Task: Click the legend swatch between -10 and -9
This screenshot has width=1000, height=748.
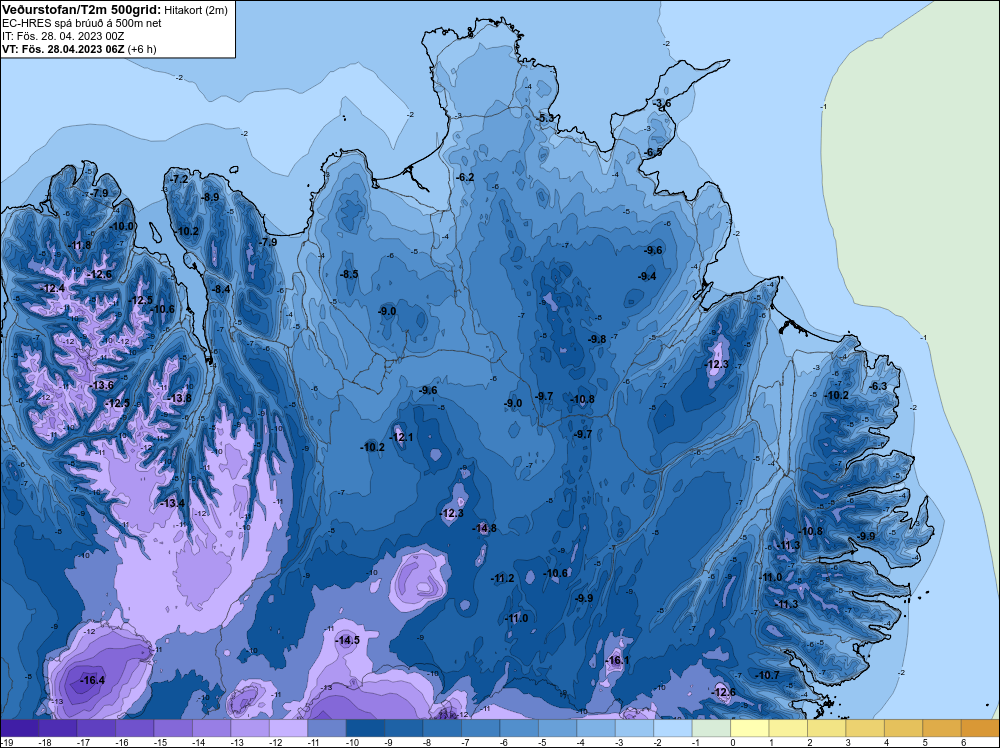Action: [365, 728]
